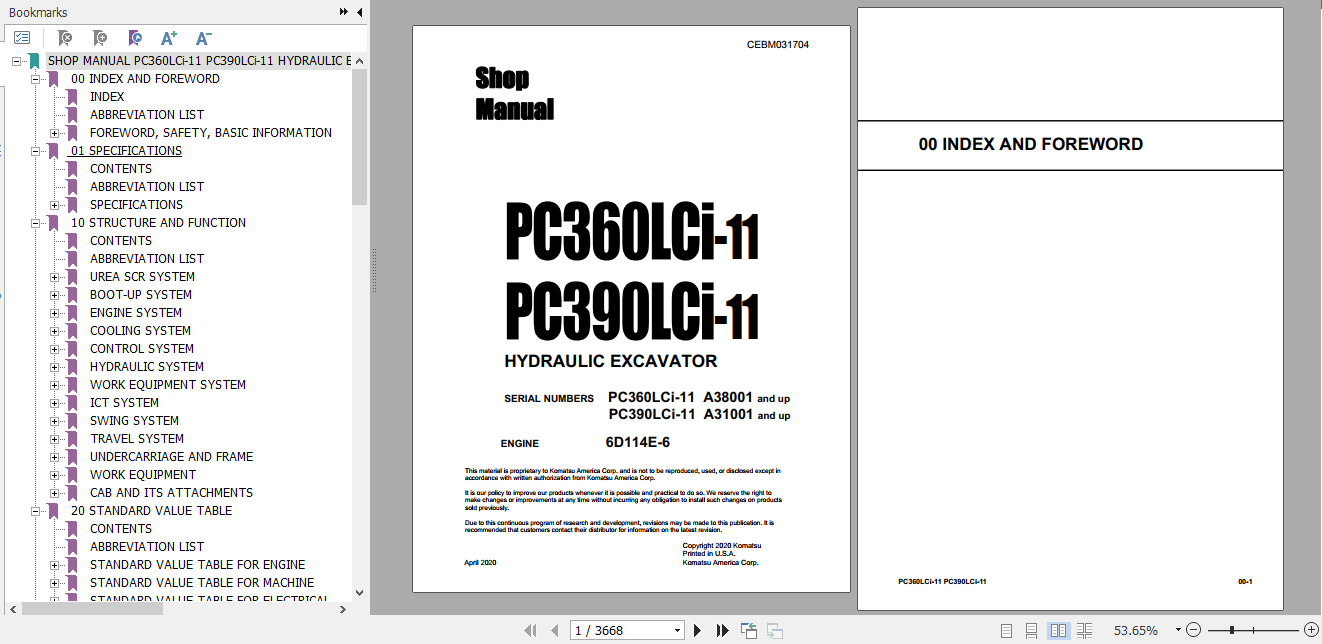
Task: Collapse the 20 STANDARD VALUE TABLE section
Action: click(x=36, y=511)
